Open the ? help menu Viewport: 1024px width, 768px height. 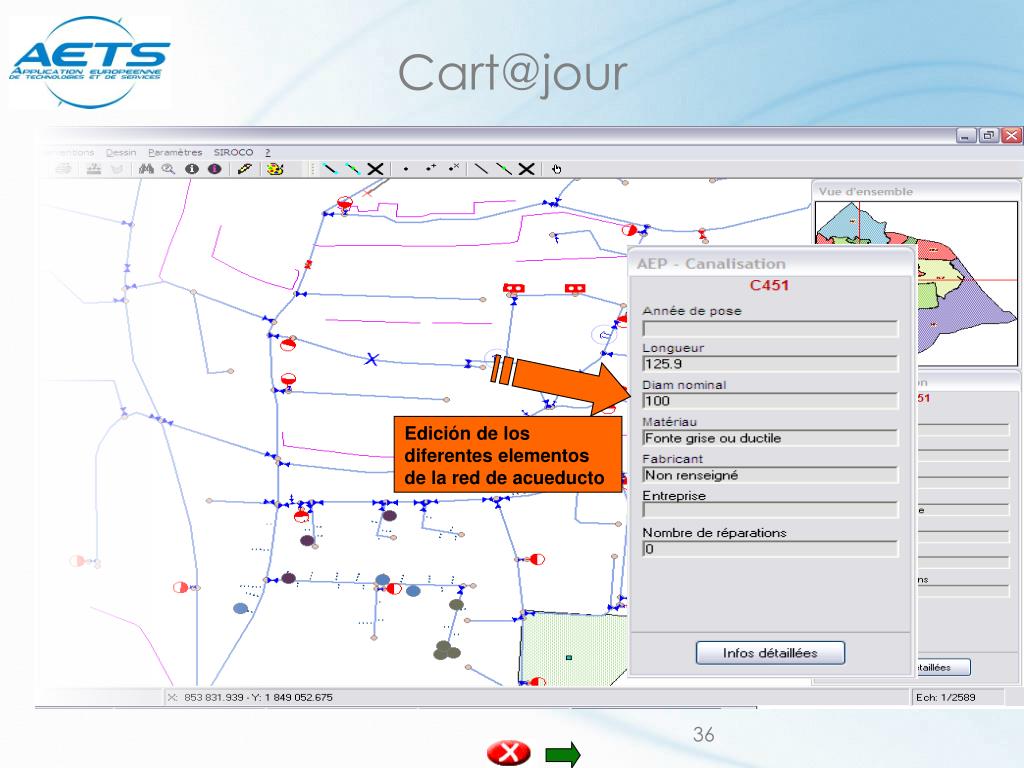[268, 152]
